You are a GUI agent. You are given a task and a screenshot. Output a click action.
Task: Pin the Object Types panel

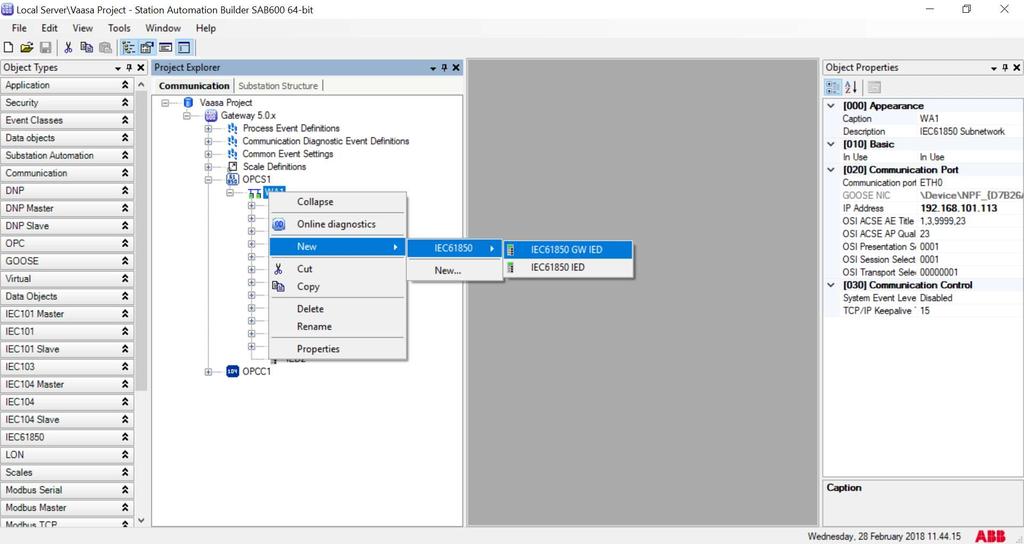click(129, 67)
